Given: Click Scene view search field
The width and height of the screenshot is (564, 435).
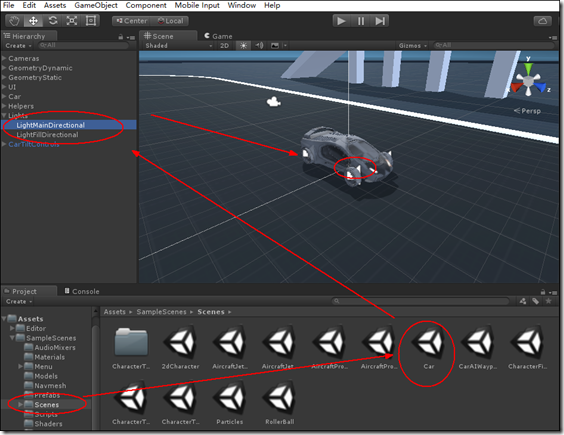Looking at the screenshot, I should pyautogui.click(x=494, y=45).
